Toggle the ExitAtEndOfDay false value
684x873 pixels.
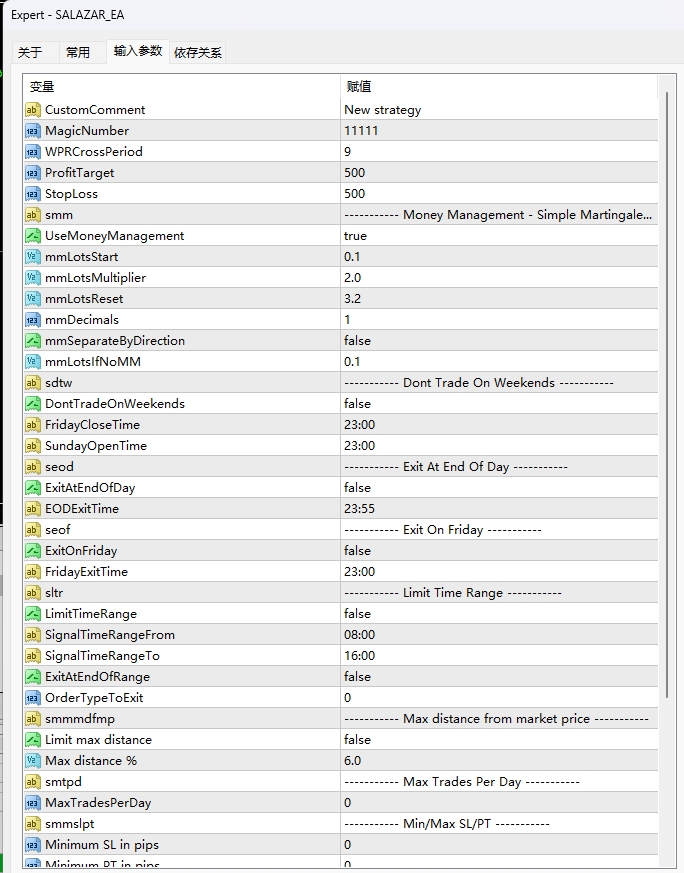click(357, 488)
